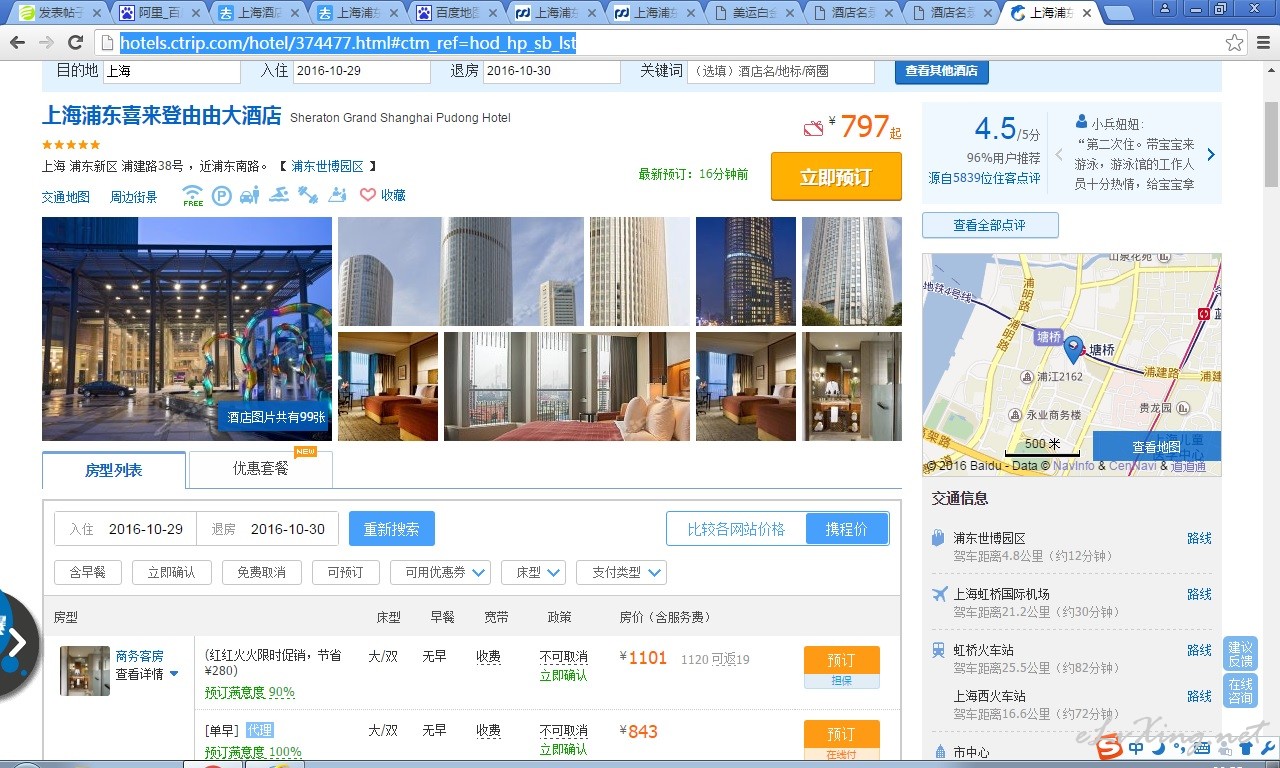Click the Sogou wrench settings icon

pos(1268,748)
